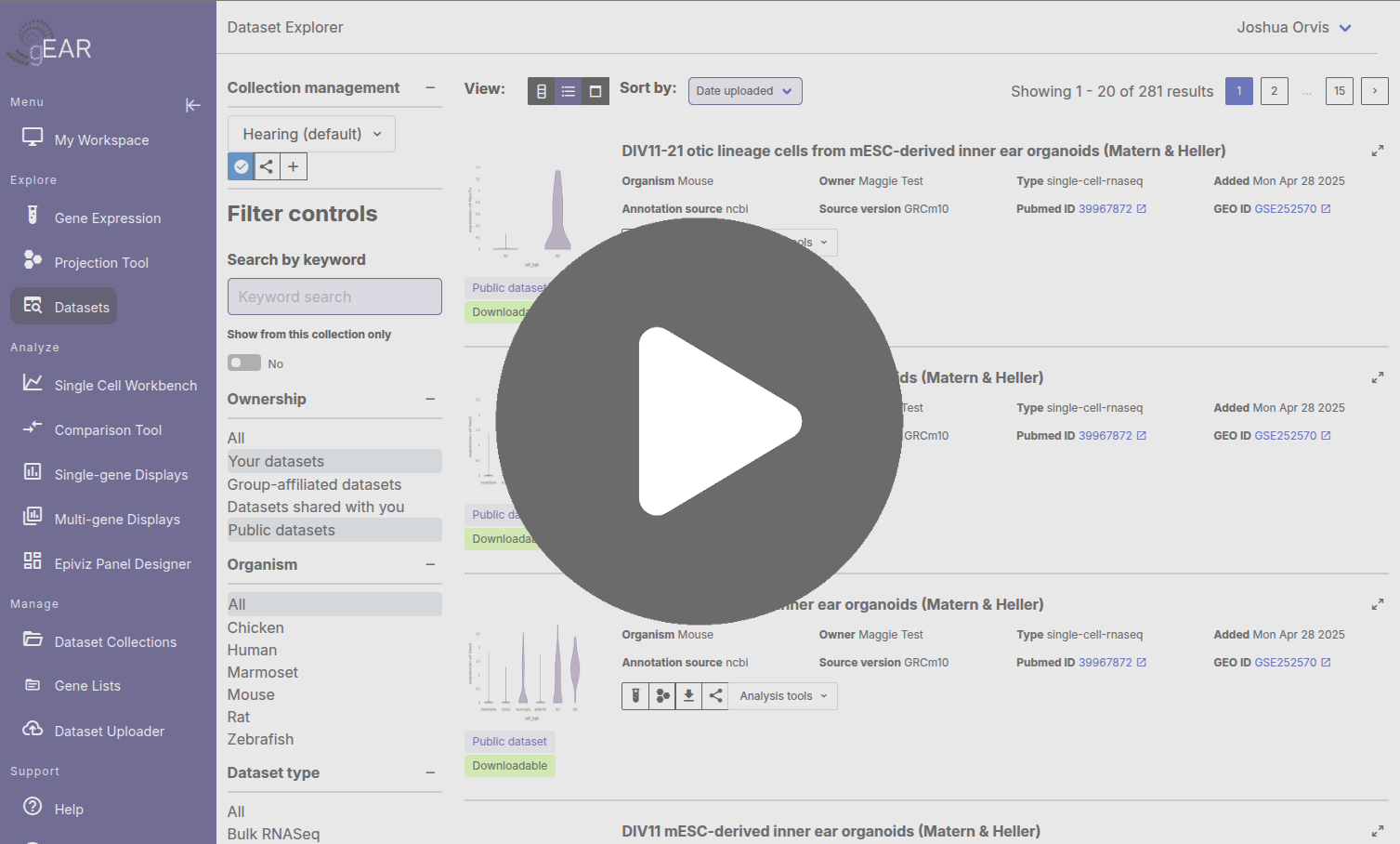Open the Single Cell Workbench
The image size is (1400, 844).
click(125, 385)
